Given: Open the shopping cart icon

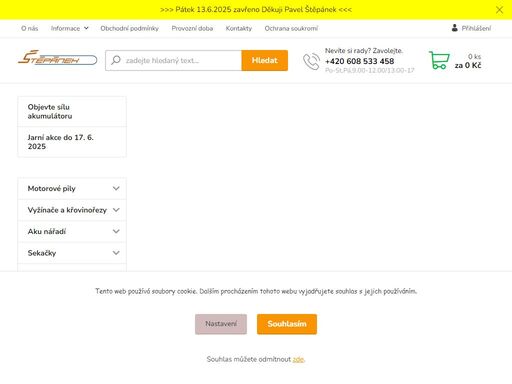Looking at the screenshot, I should tap(439, 60).
